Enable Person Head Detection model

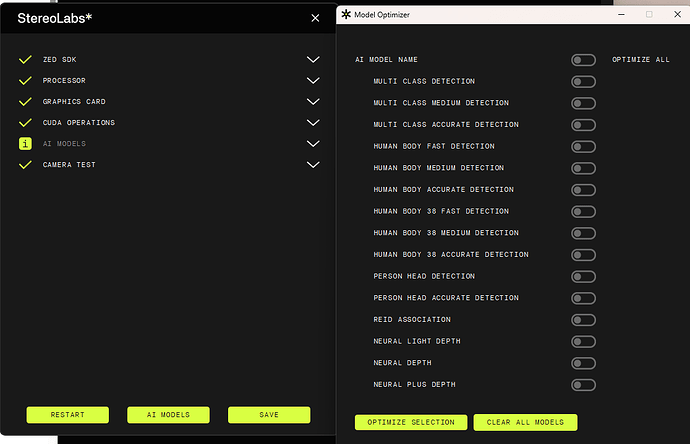584,276
